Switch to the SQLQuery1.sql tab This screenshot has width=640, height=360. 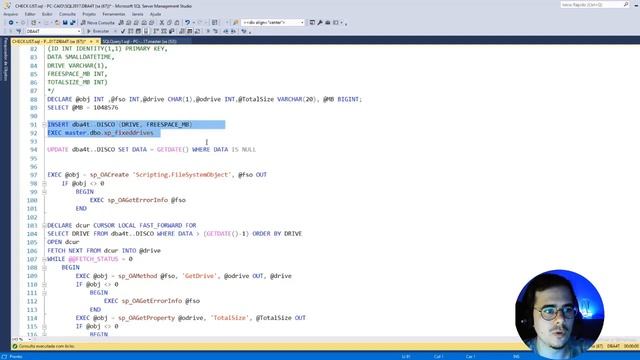coord(139,41)
